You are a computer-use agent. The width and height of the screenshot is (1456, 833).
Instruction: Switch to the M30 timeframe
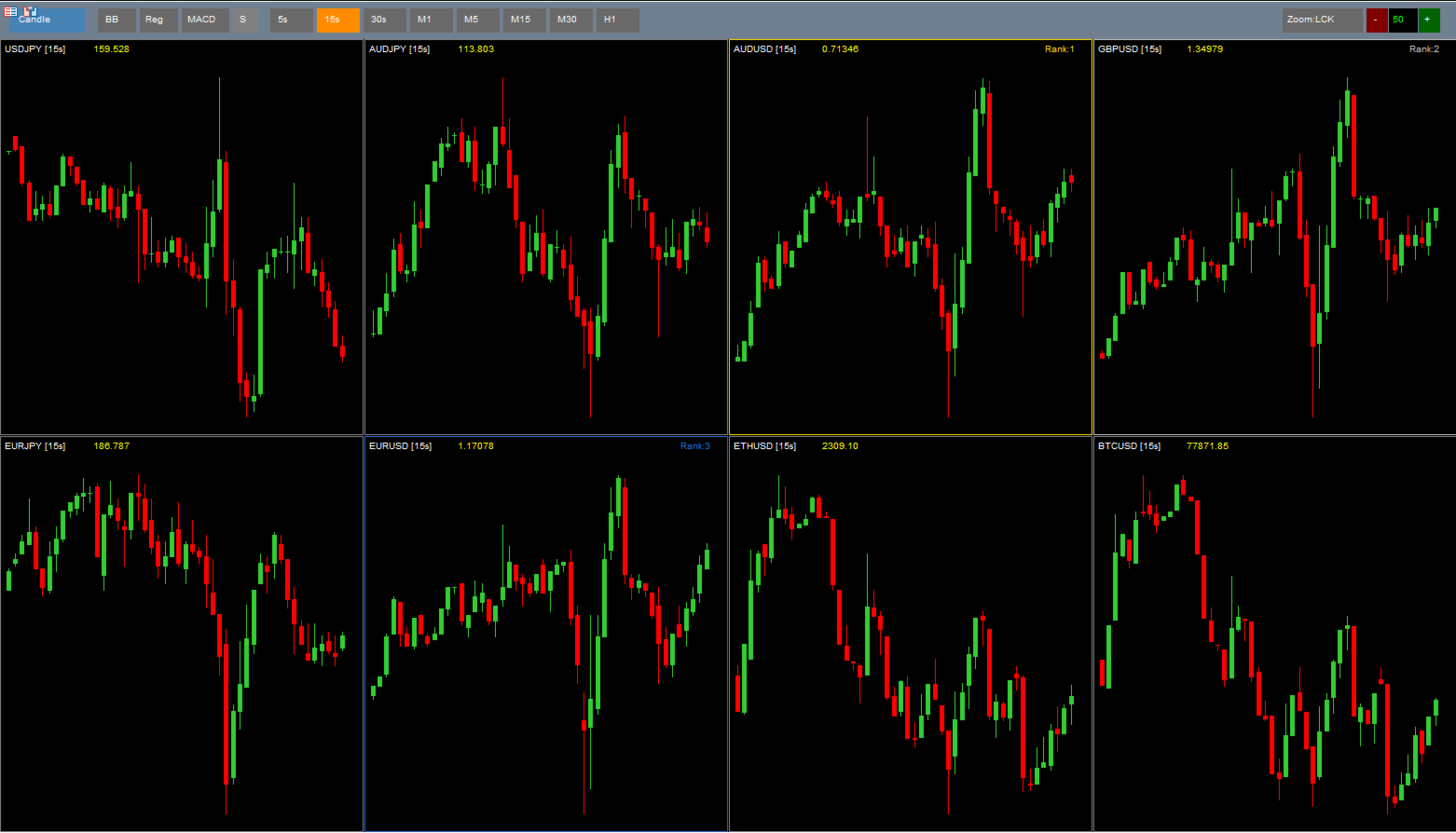click(x=571, y=20)
